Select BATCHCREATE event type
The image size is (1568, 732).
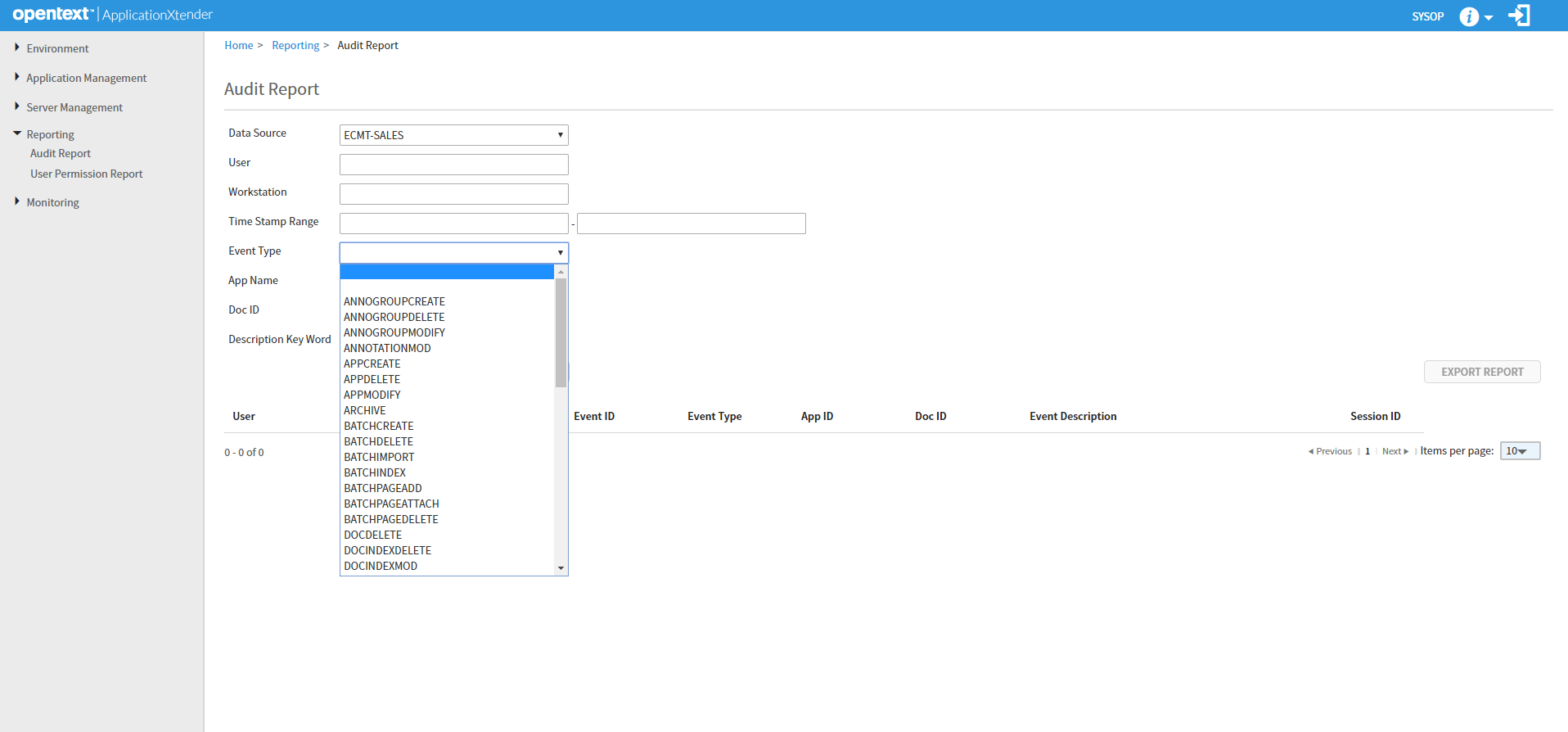click(379, 426)
